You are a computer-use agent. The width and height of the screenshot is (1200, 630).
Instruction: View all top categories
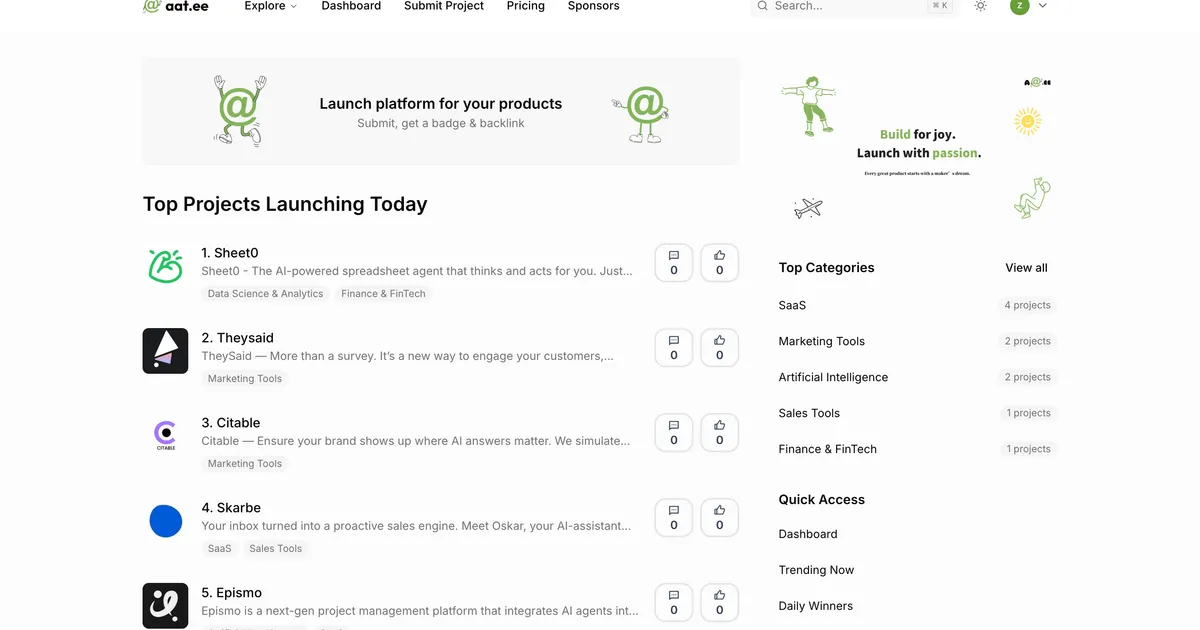point(1026,268)
